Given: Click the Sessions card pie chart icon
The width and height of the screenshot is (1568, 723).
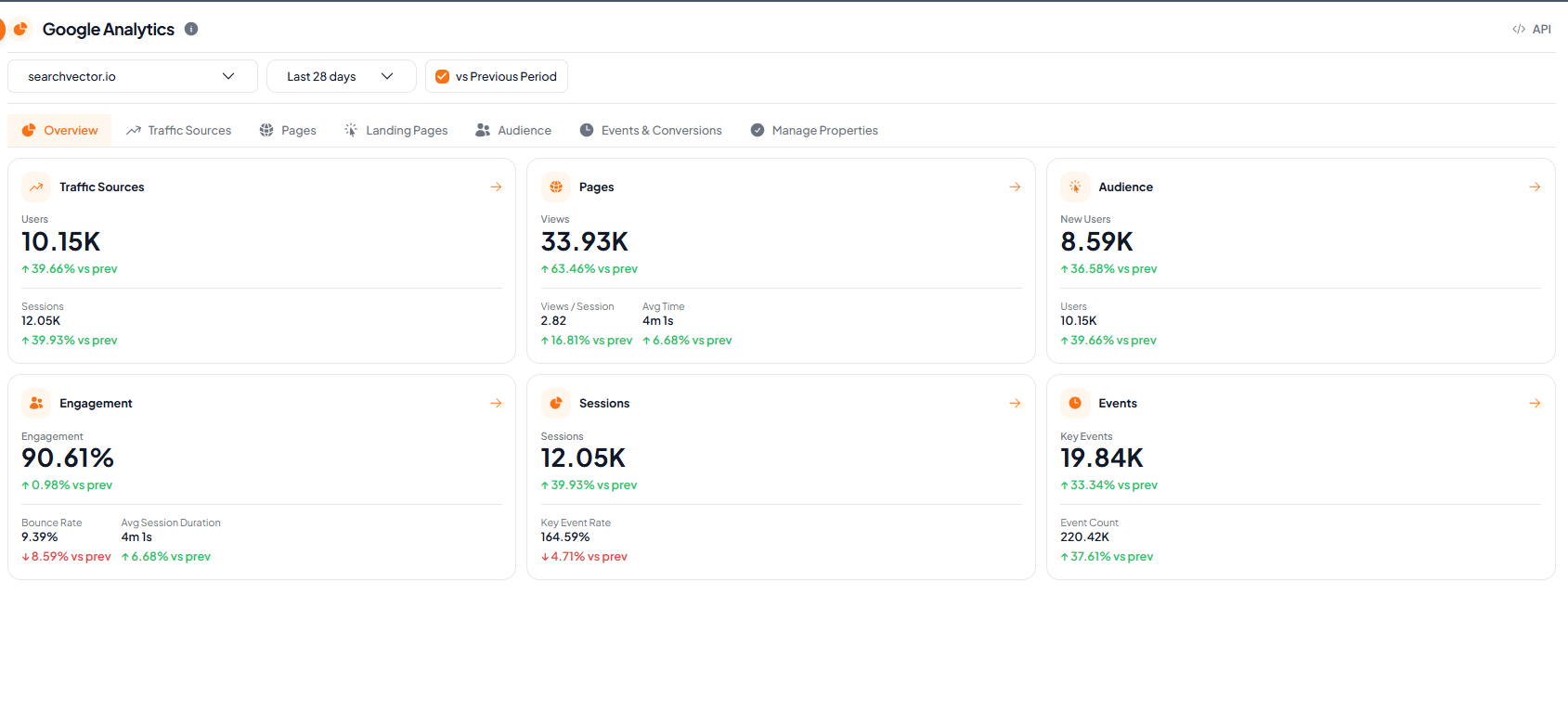Looking at the screenshot, I should click(x=556, y=403).
